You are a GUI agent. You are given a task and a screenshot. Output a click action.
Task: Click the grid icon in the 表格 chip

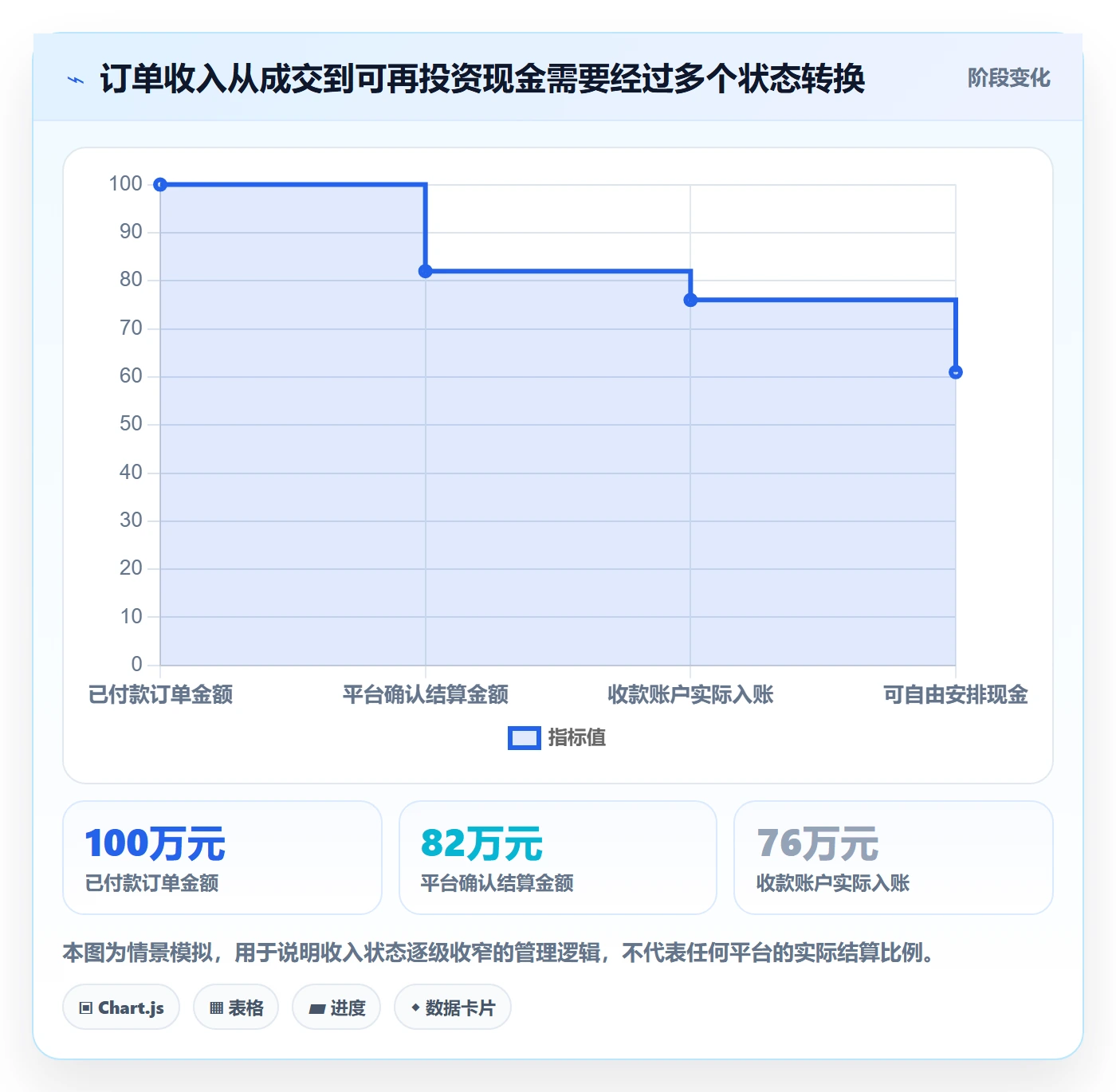pos(216,1008)
